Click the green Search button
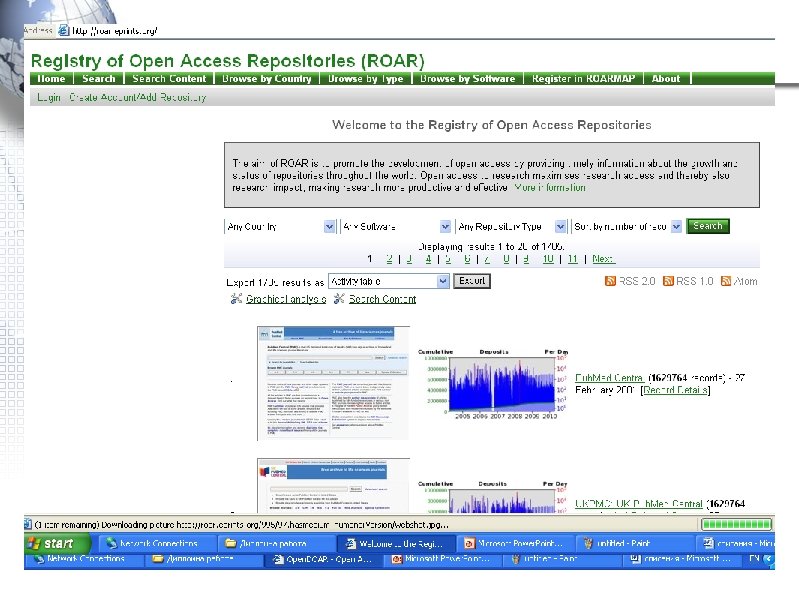This screenshot has width=799, height=598. [708, 226]
